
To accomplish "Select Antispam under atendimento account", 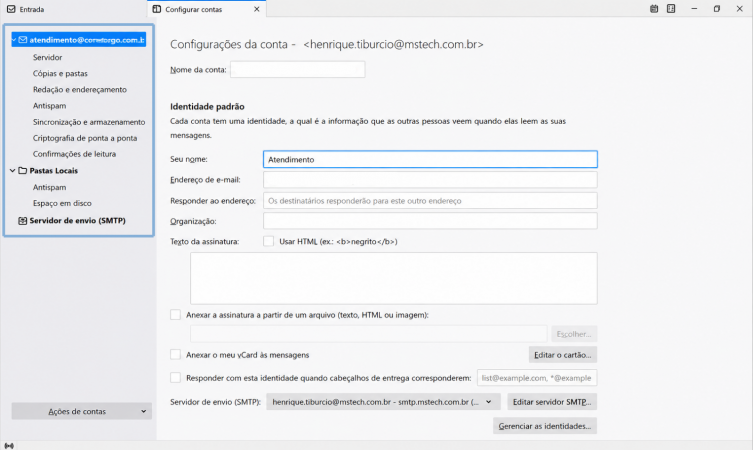I will pos(49,106).
